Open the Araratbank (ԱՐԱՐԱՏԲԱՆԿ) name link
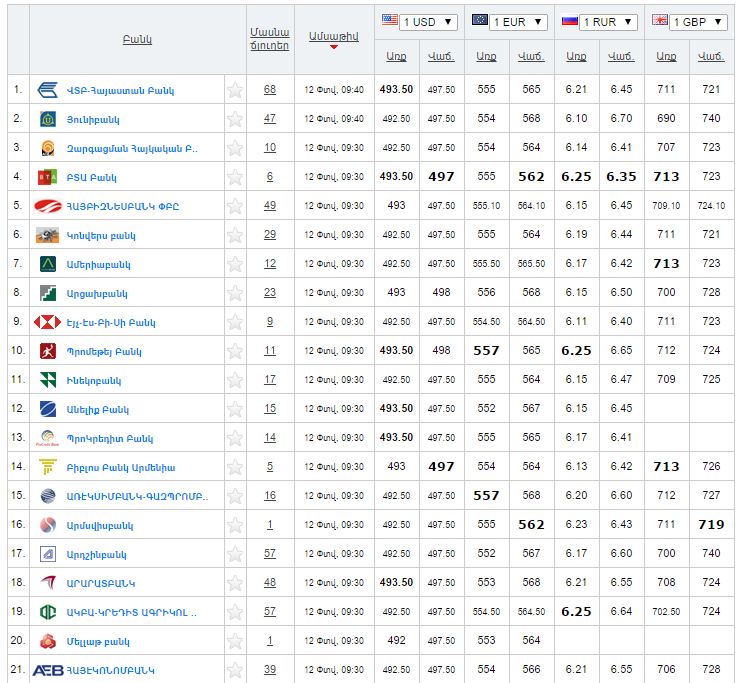This screenshot has height=683, width=736. 100,583
